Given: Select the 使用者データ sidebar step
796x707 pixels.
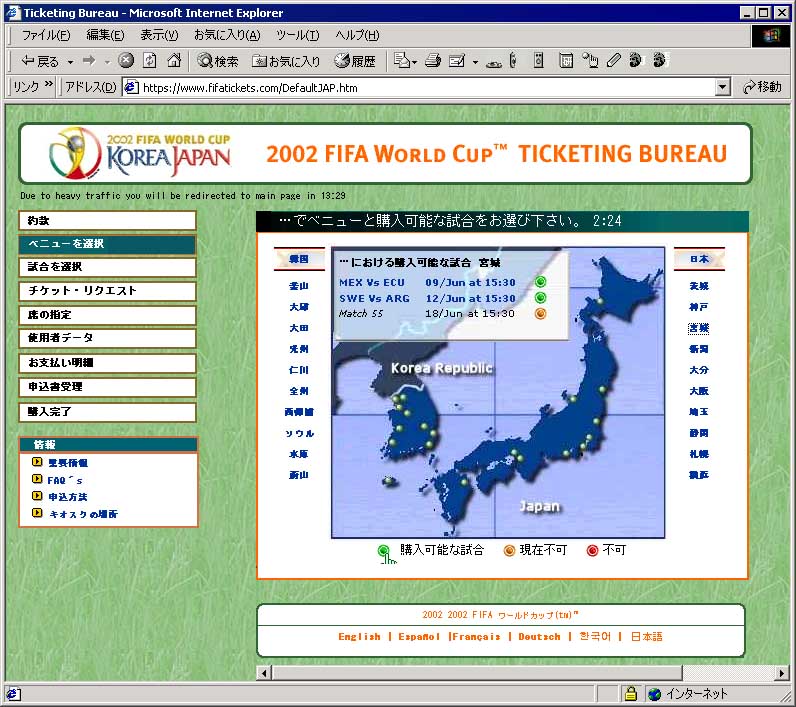Looking at the screenshot, I should tap(107, 338).
